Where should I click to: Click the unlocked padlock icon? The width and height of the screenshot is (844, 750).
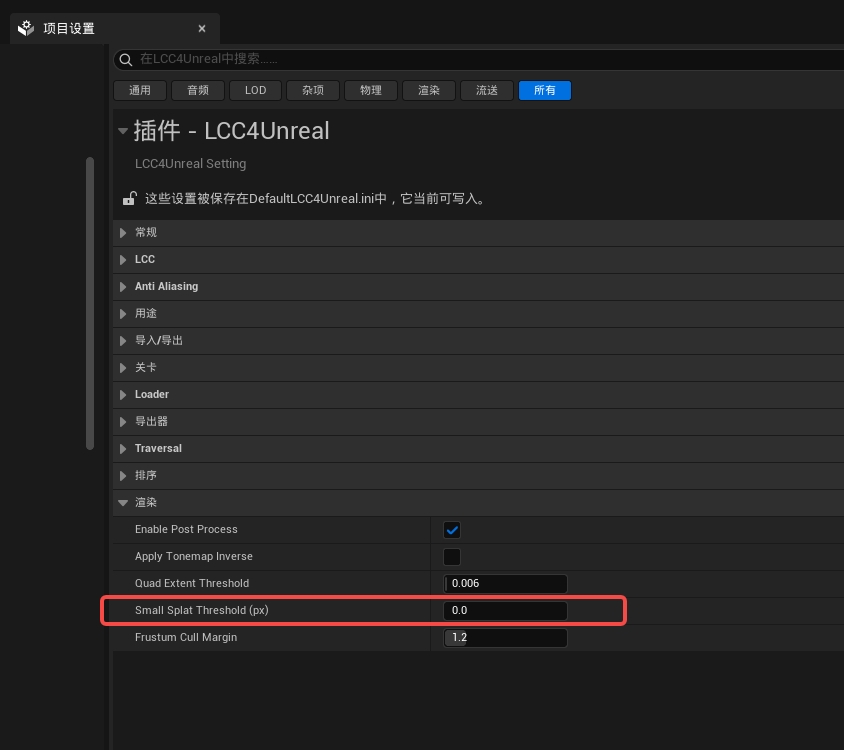(x=130, y=198)
